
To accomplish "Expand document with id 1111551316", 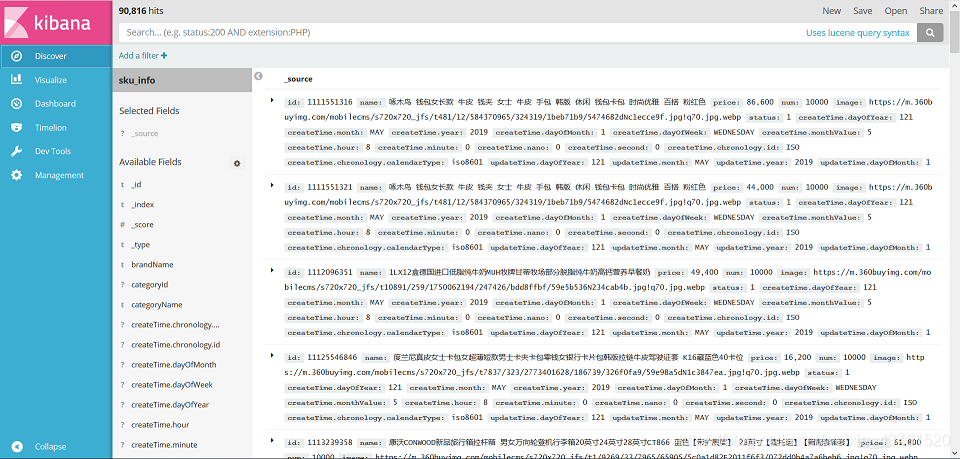I will 271,100.
